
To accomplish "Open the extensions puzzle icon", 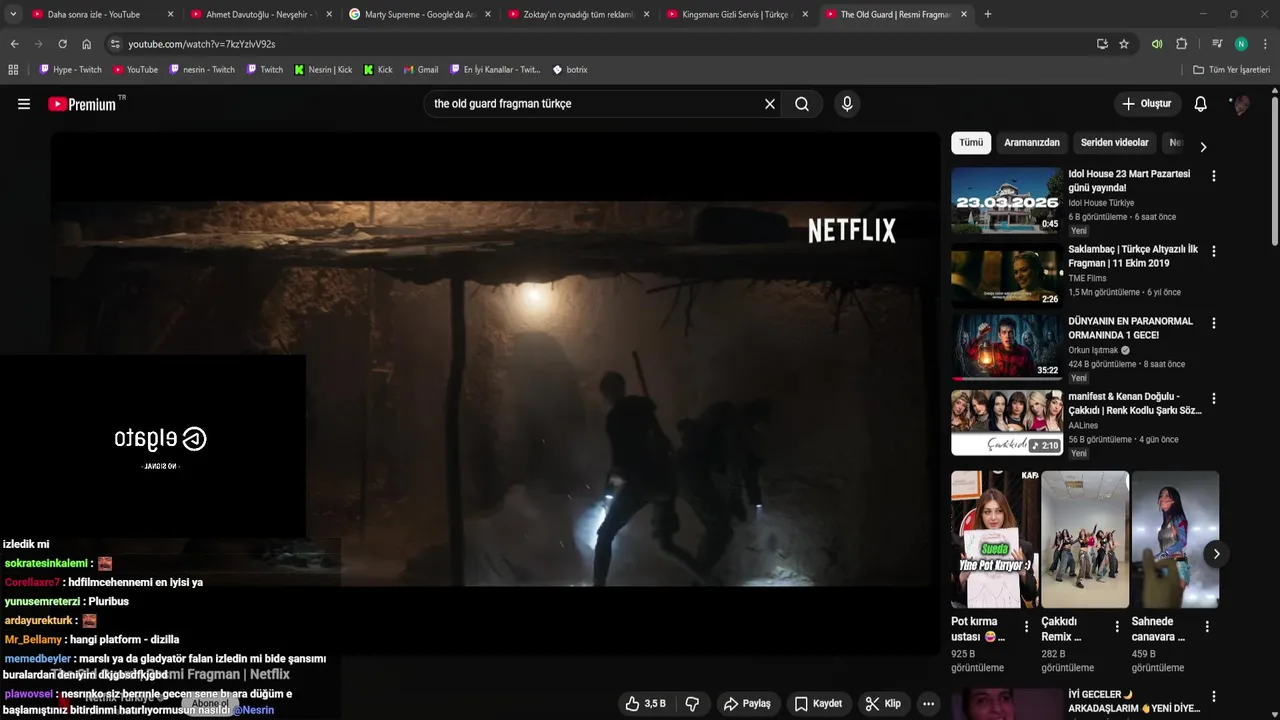I will [1182, 44].
